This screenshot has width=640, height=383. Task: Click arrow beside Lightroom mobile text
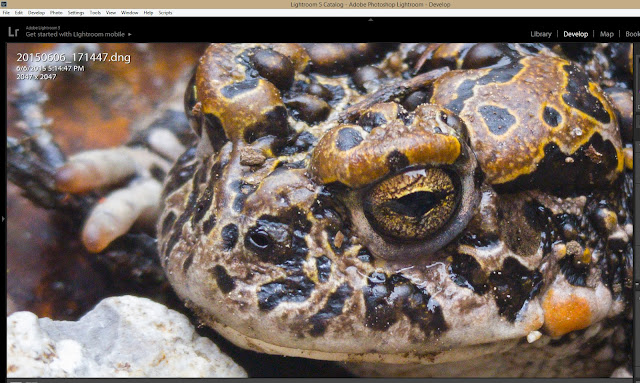pos(130,34)
